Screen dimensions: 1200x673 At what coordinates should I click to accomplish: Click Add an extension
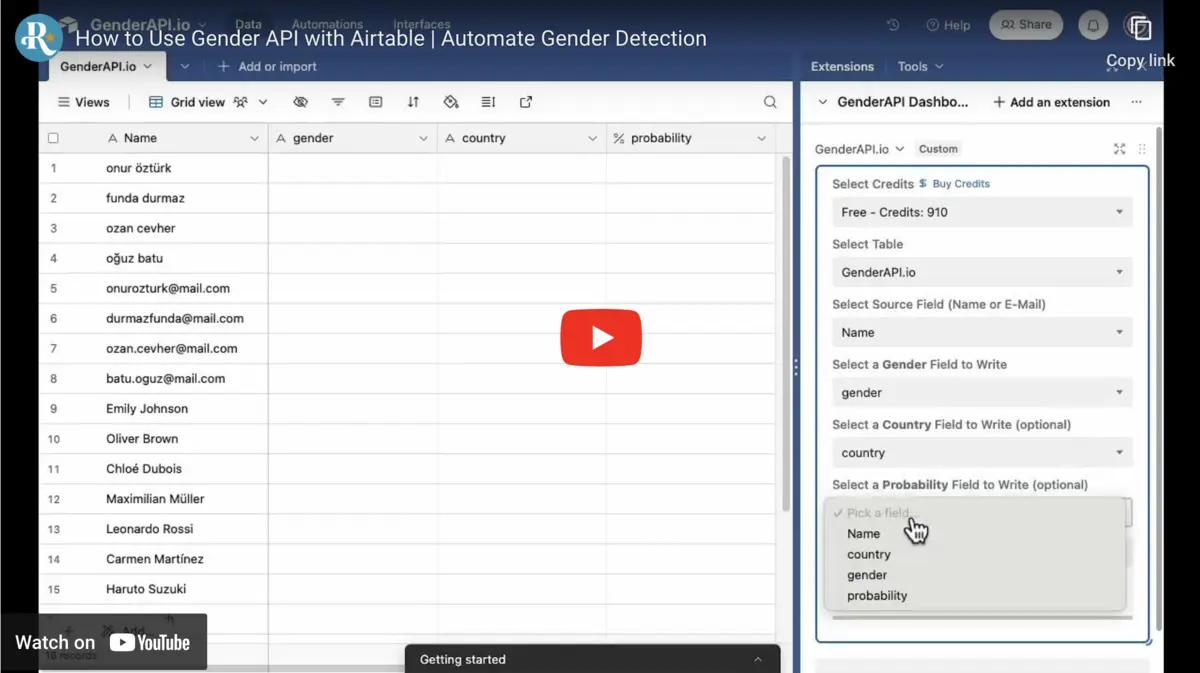(x=1051, y=102)
